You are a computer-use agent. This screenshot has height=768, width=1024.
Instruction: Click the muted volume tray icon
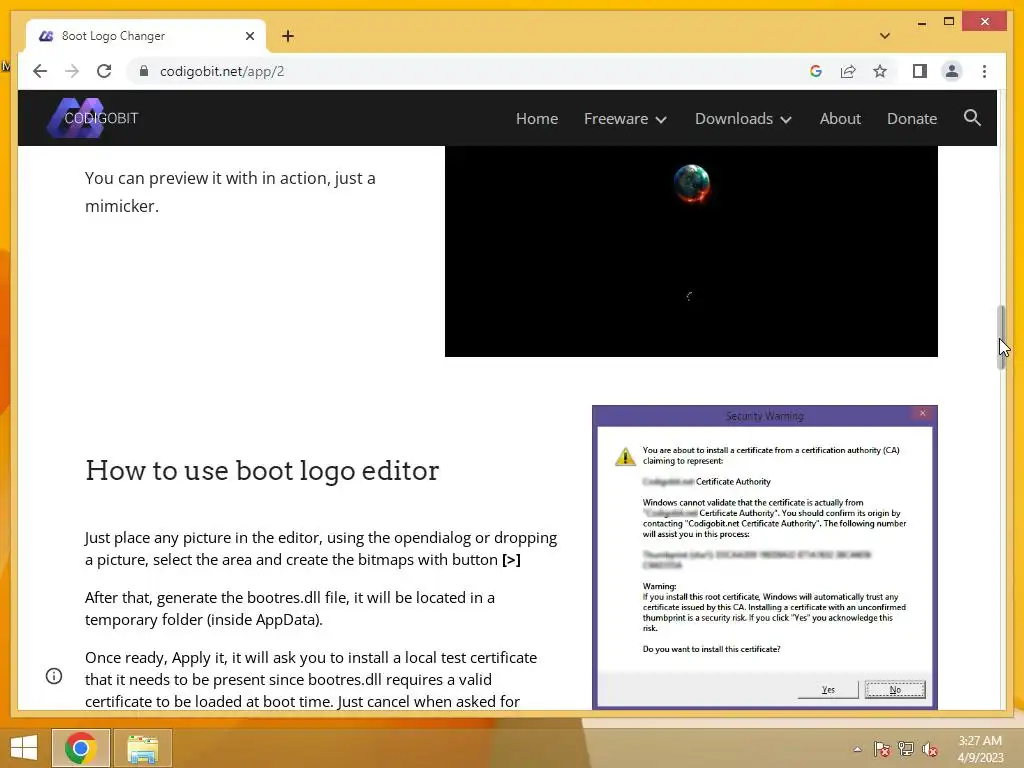tap(930, 749)
